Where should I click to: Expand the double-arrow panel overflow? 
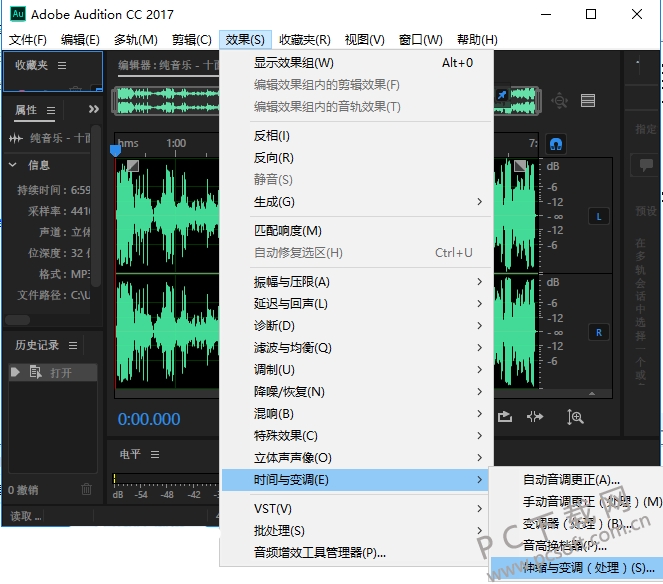[x=93, y=110]
